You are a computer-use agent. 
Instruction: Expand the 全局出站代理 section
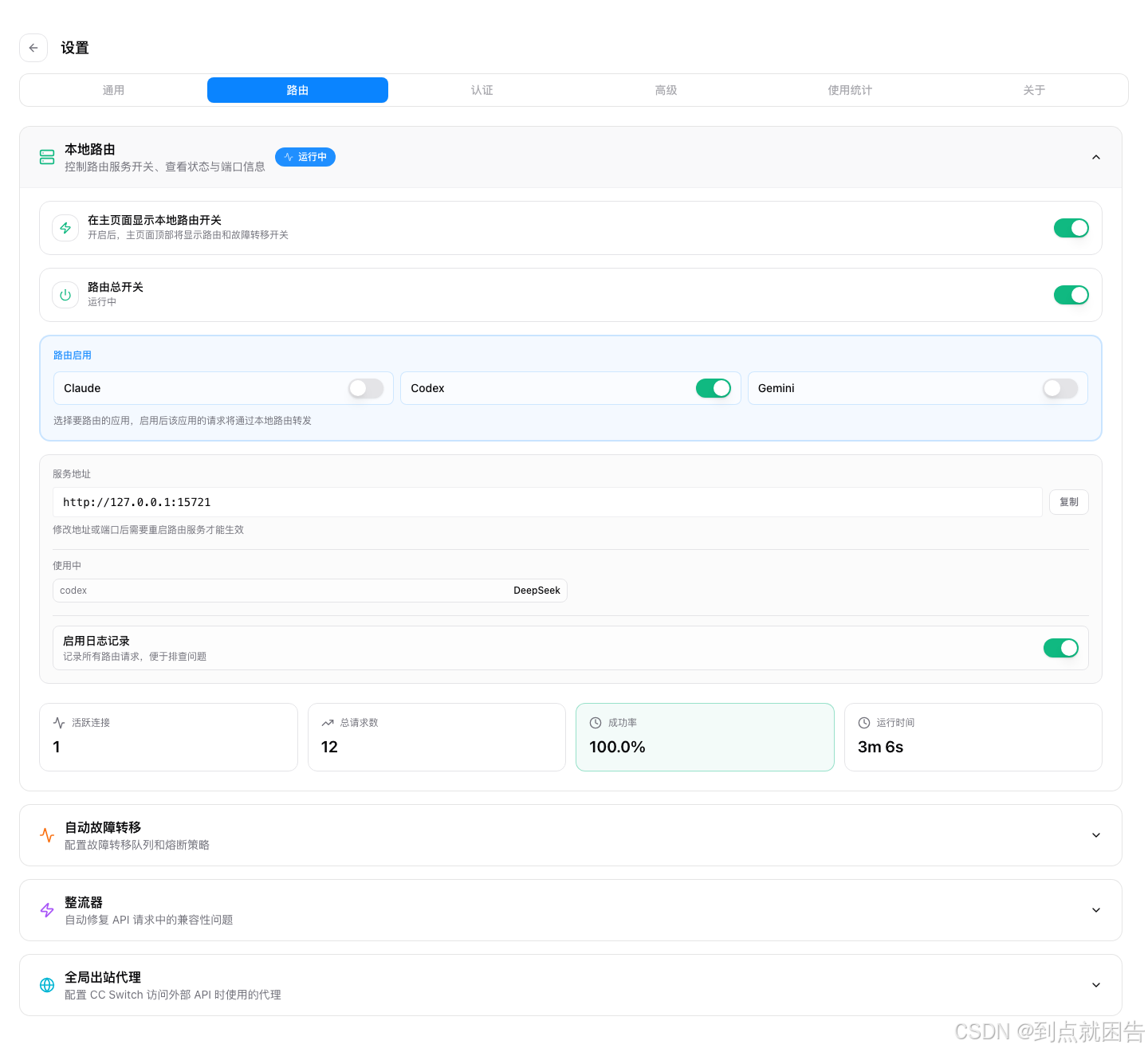click(1096, 985)
